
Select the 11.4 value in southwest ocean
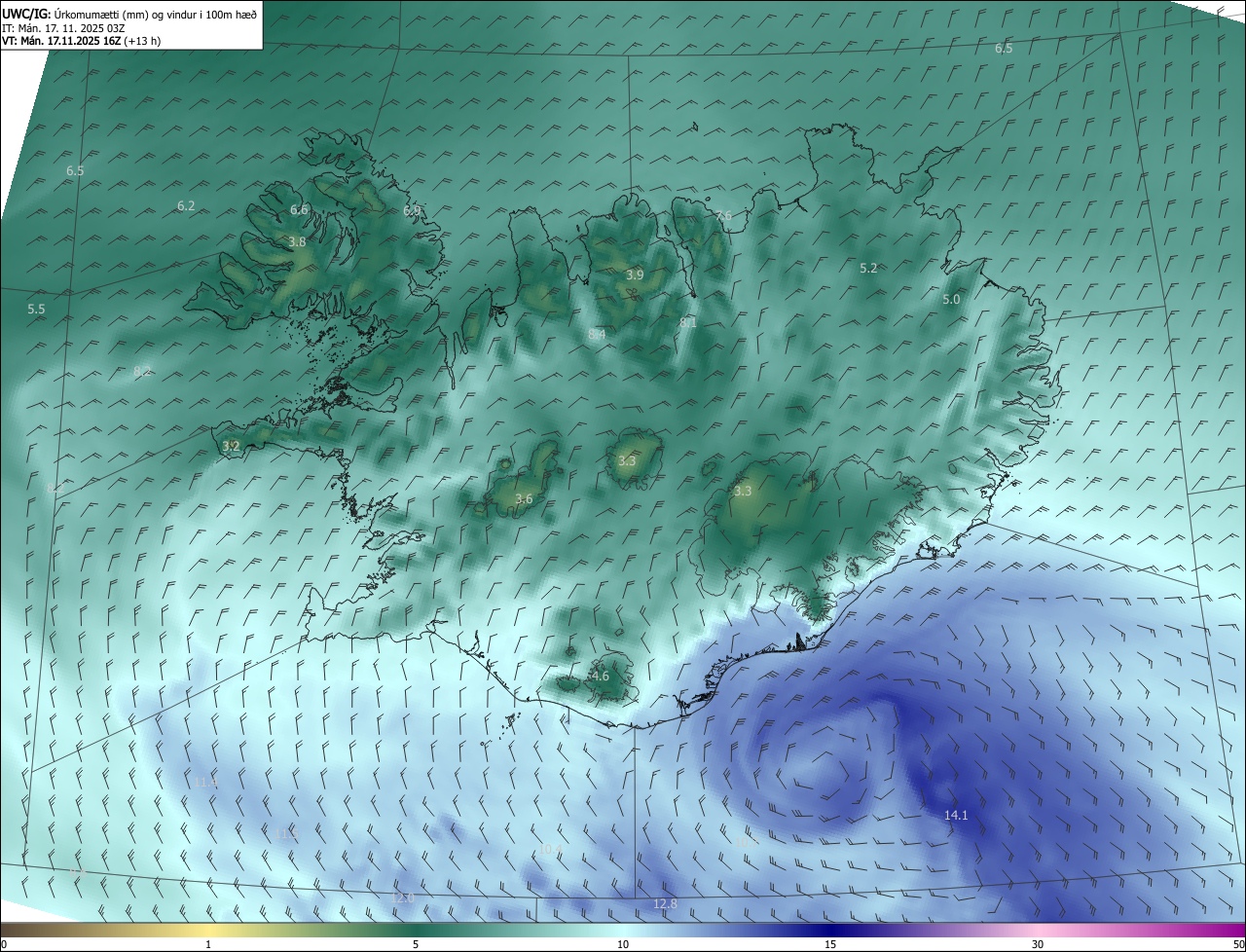[x=205, y=782]
